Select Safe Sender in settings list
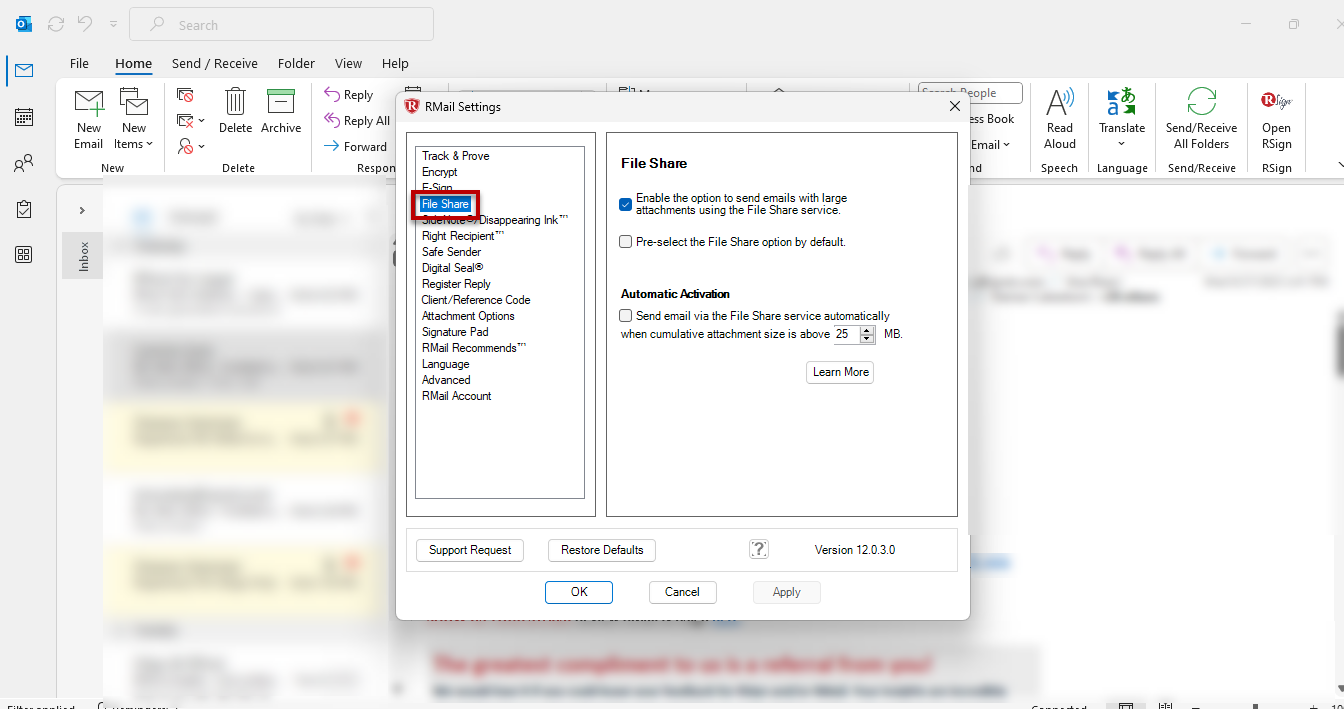Screen dimensions: 1344x709 click(x=451, y=252)
